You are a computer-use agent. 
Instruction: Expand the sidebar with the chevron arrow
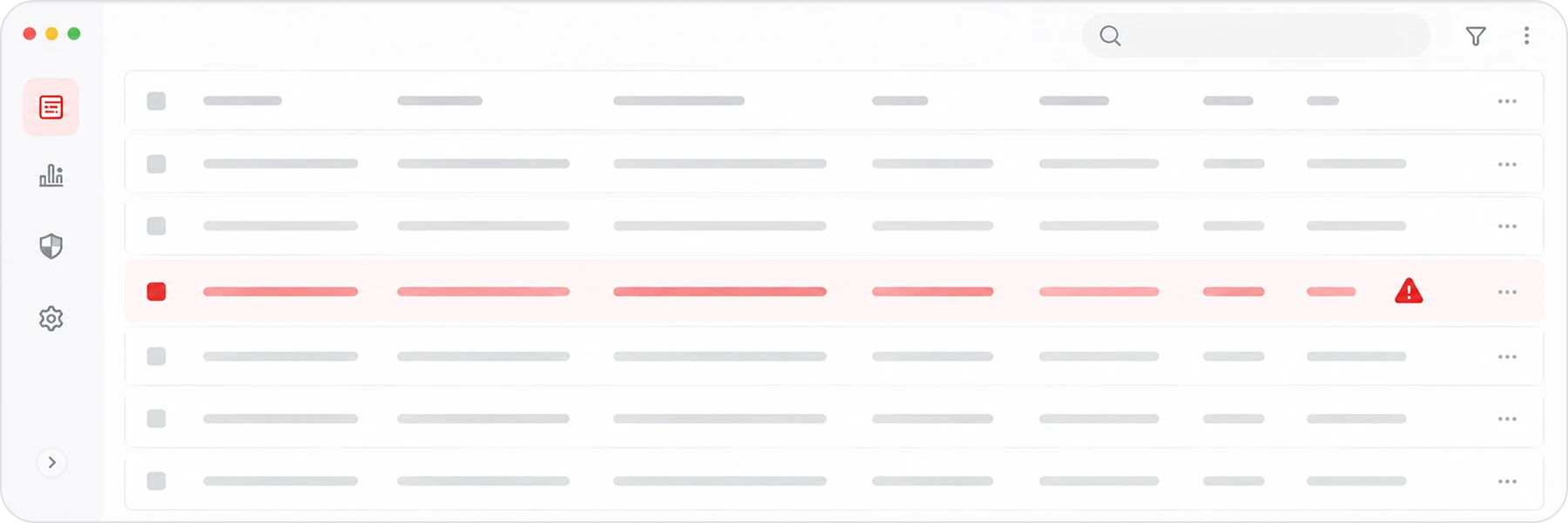(52, 462)
